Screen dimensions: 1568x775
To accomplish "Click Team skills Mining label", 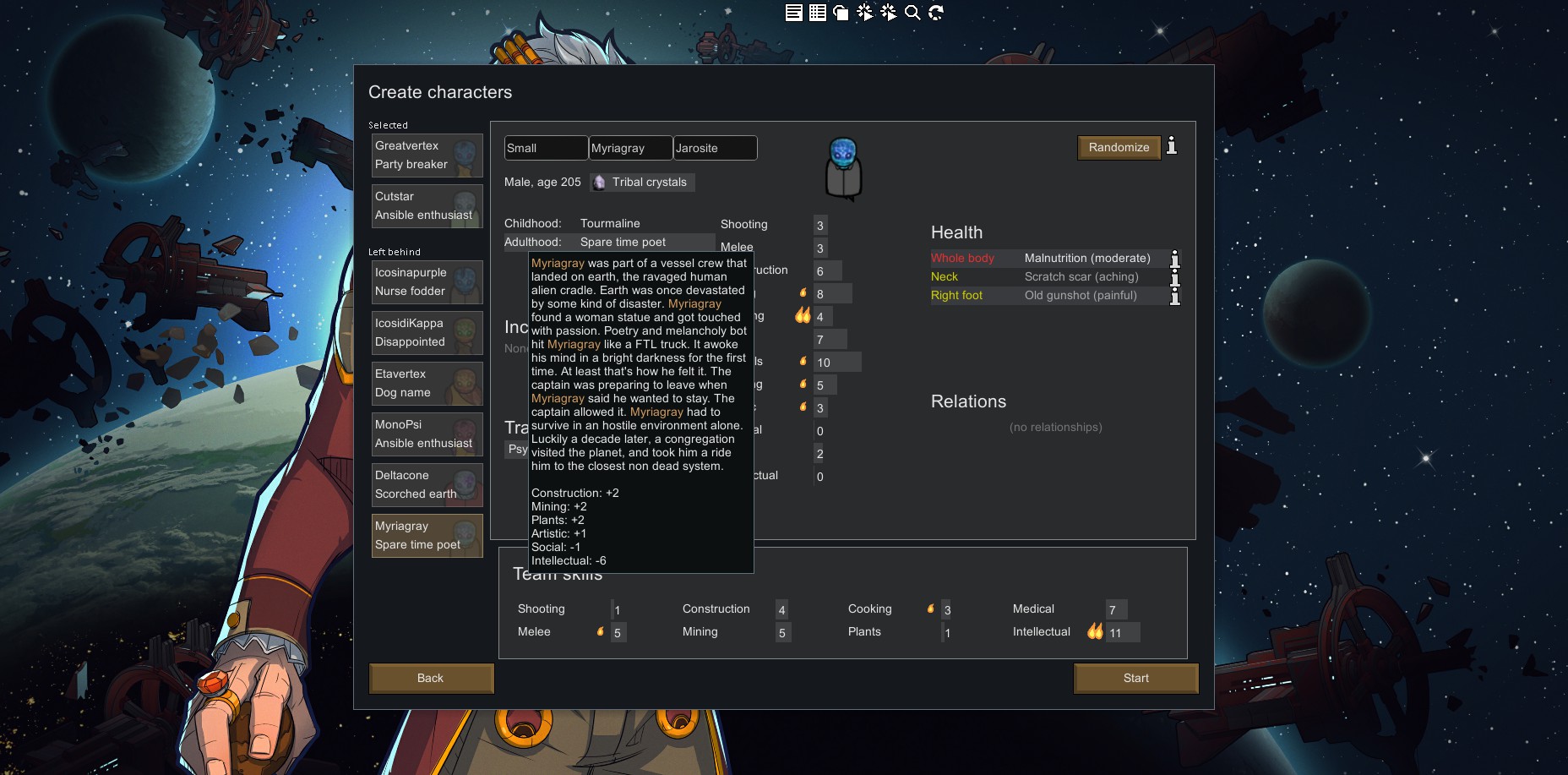I will click(700, 632).
